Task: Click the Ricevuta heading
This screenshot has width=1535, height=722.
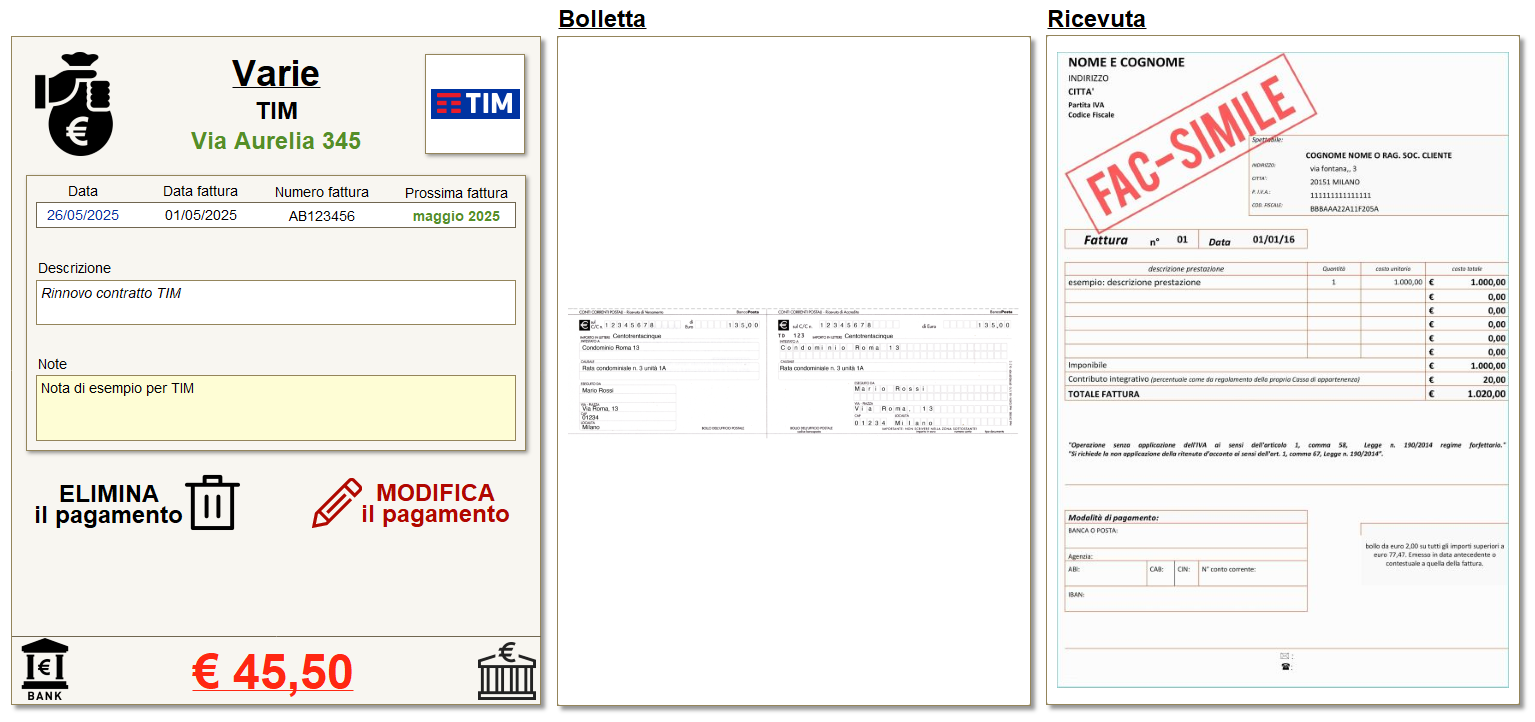Action: pos(1096,19)
